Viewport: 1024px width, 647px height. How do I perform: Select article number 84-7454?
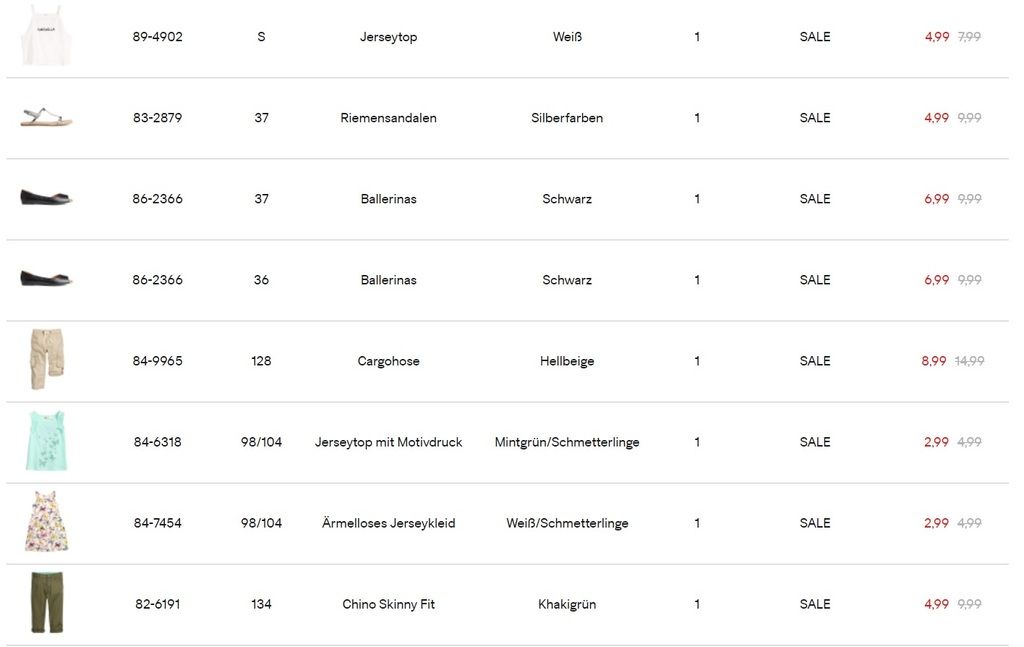[x=158, y=523]
